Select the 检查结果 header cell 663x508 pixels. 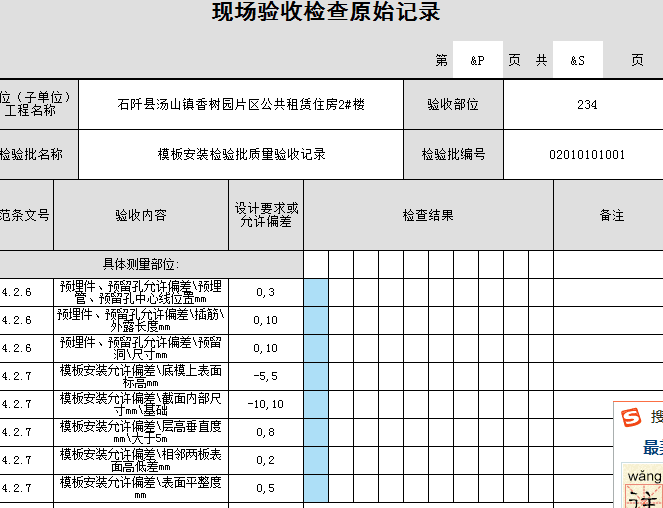428,215
